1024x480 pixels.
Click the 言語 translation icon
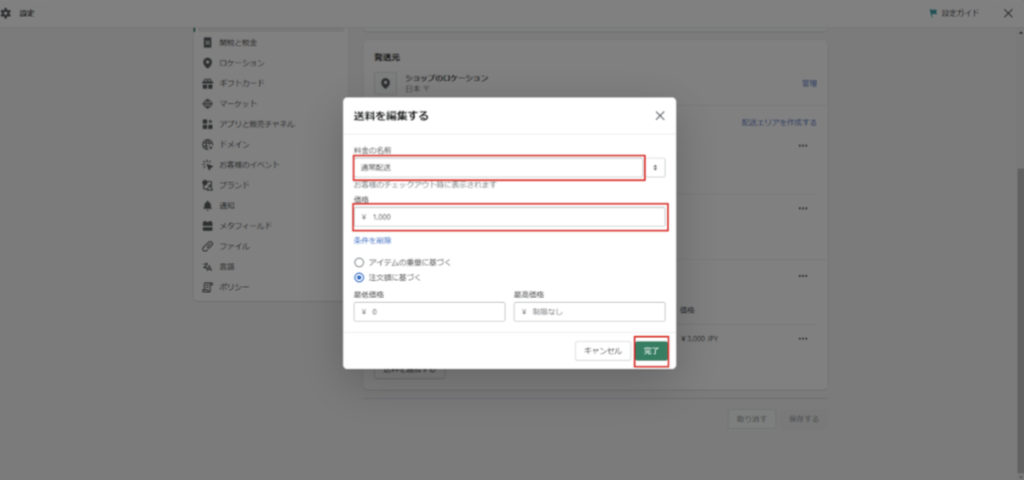click(208, 267)
